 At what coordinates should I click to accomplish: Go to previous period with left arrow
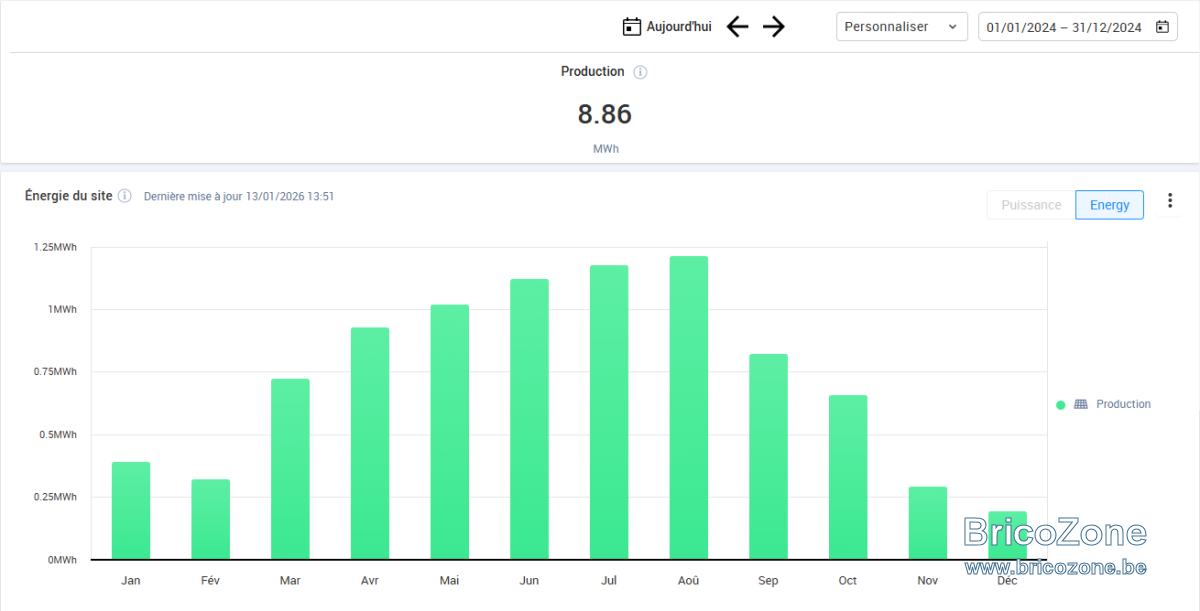737,27
